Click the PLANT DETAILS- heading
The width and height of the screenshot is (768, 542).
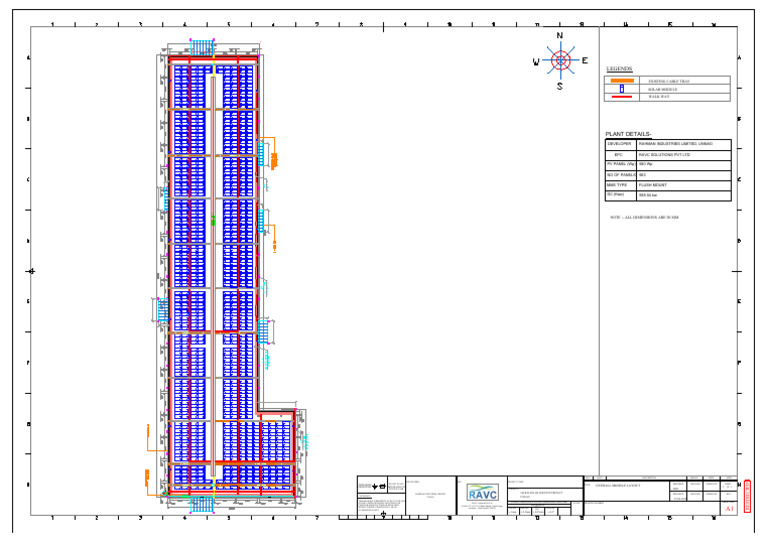pos(628,134)
